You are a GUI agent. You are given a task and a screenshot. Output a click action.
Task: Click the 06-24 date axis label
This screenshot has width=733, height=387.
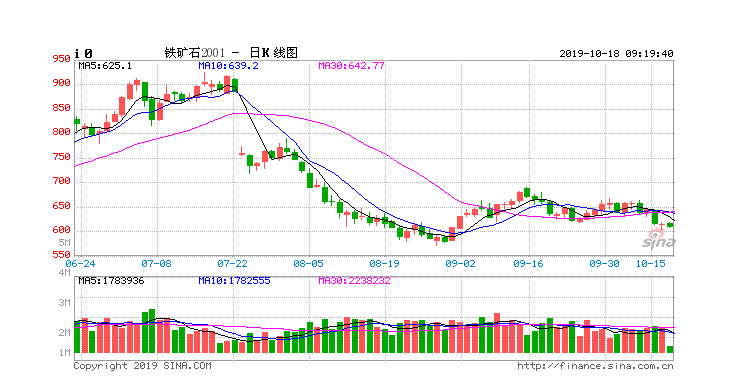(x=80, y=264)
